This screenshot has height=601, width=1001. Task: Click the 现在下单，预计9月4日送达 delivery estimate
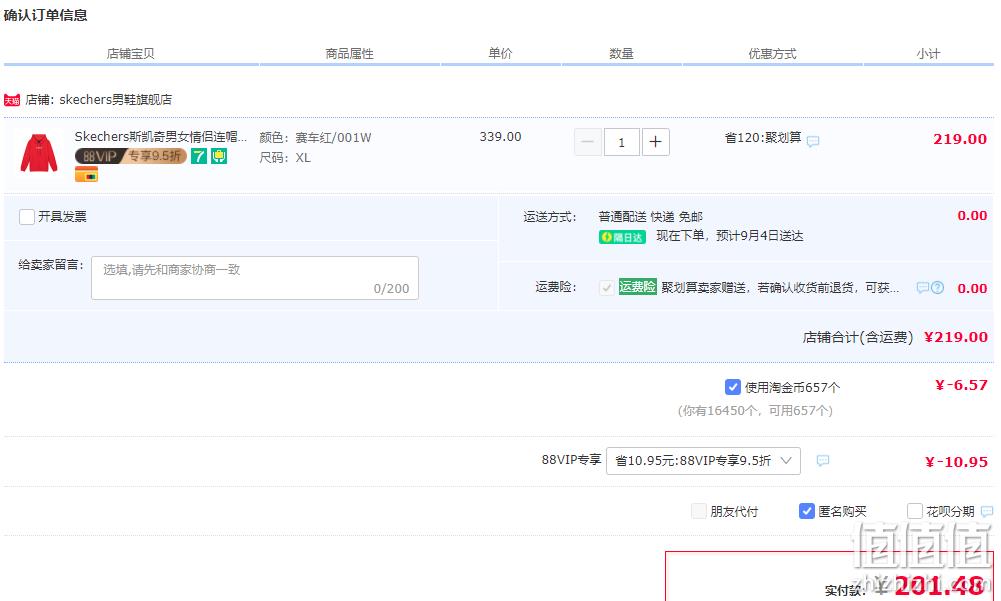[730, 236]
